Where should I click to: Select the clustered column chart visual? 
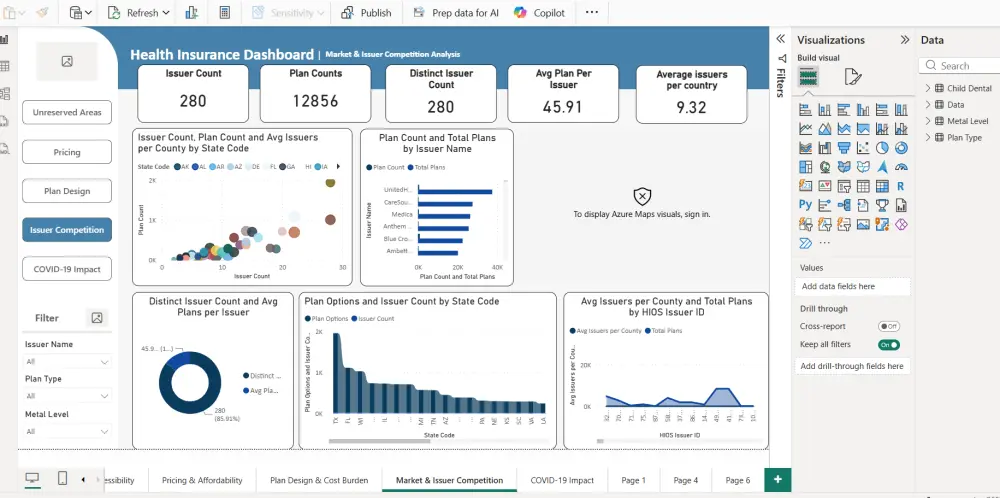coord(863,110)
